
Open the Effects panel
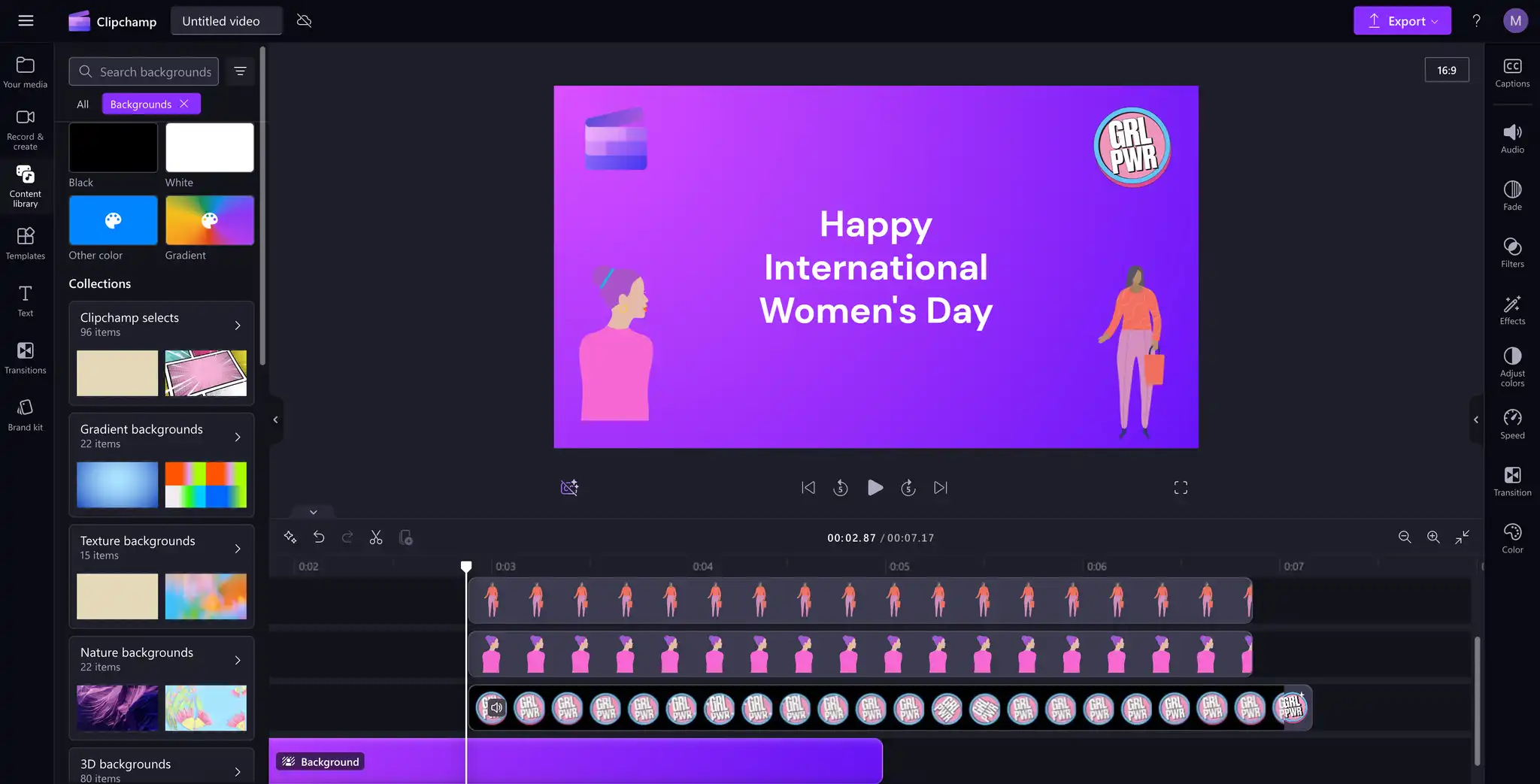[x=1512, y=310]
